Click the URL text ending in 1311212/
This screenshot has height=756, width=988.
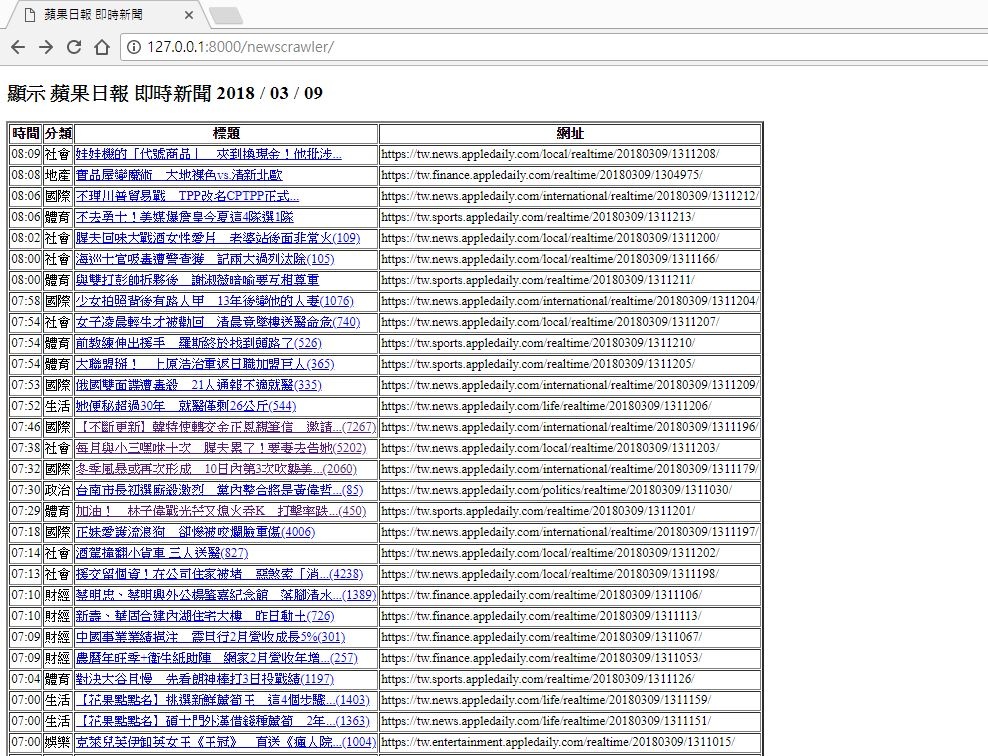pyautogui.click(x=570, y=196)
